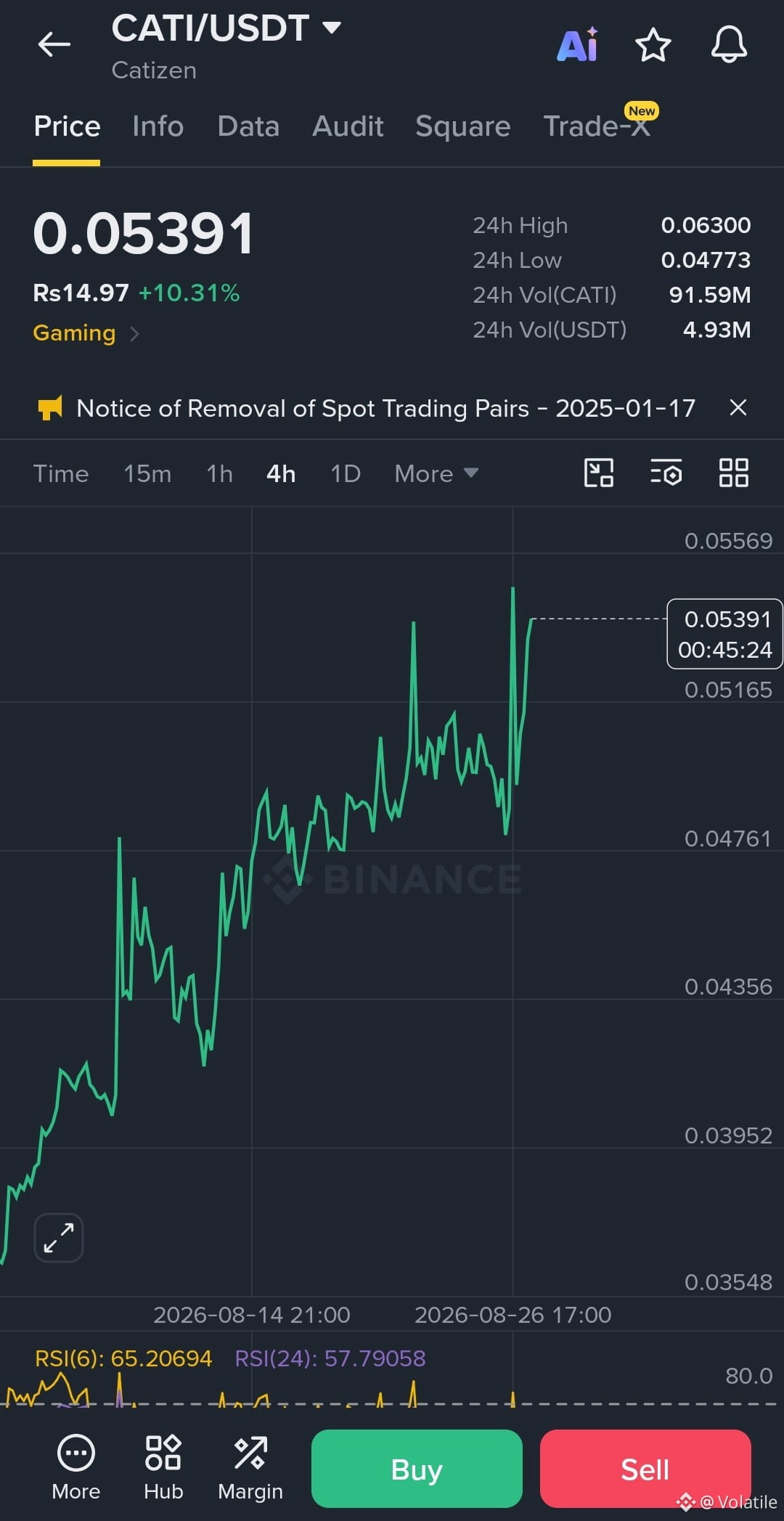The image size is (784, 1521).
Task: Switch to the Price tab
Action: click(67, 126)
